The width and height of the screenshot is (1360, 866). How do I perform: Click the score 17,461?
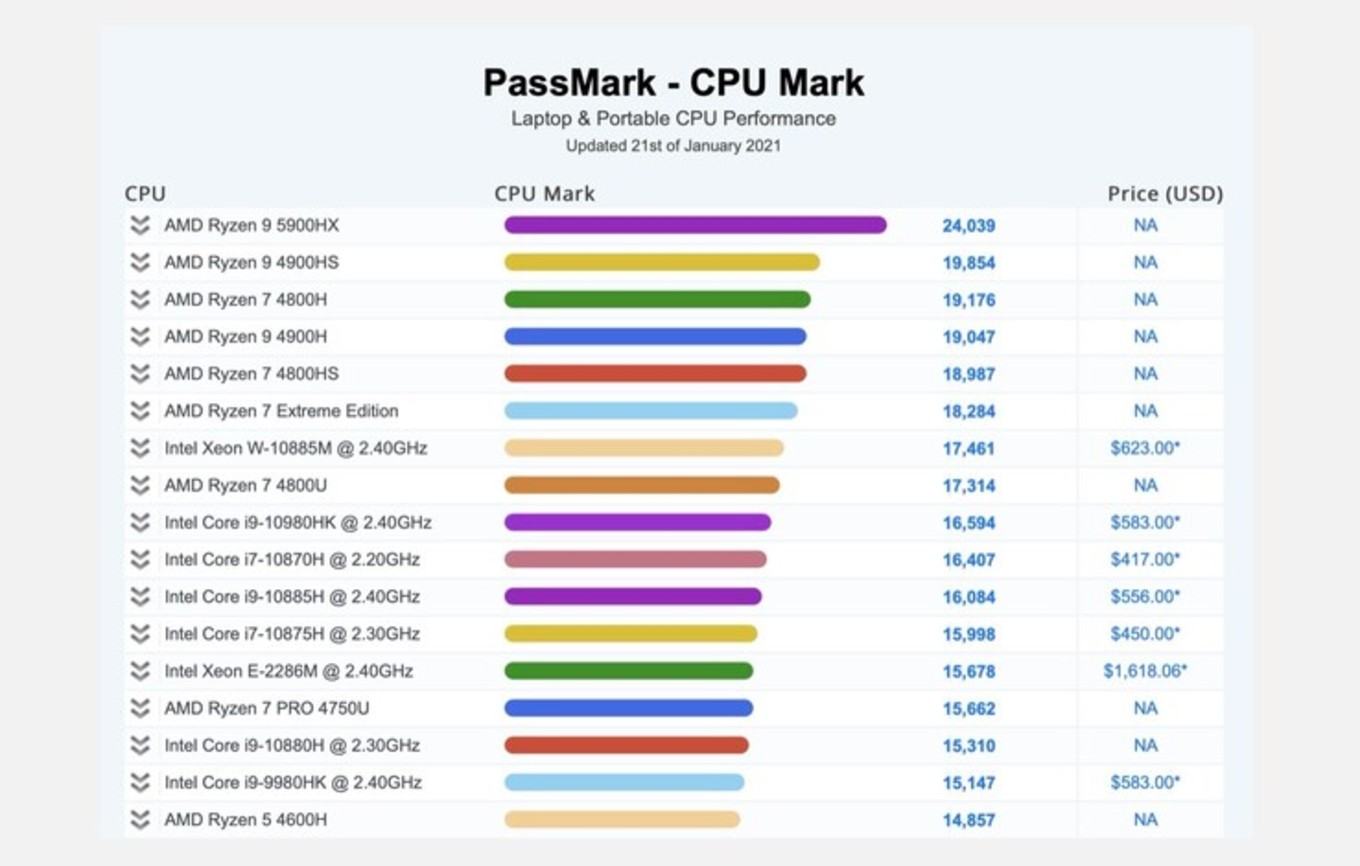(x=969, y=449)
